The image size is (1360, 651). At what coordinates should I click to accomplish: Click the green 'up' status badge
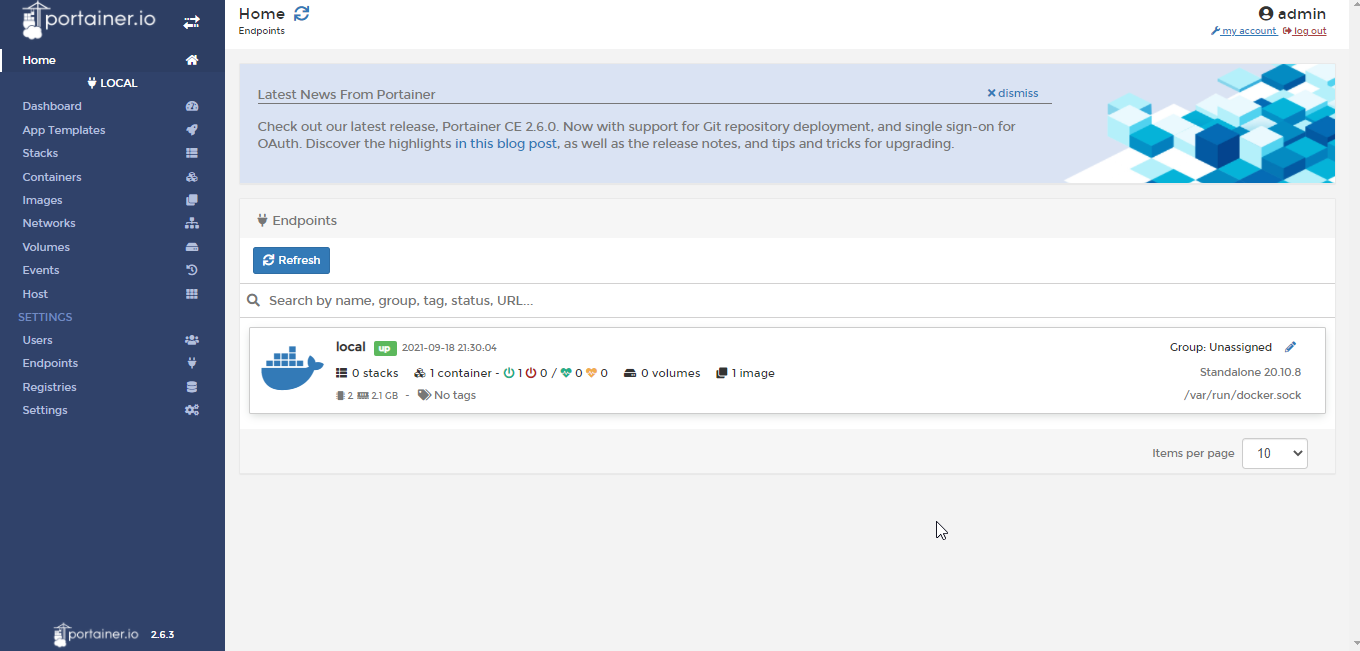pos(385,348)
